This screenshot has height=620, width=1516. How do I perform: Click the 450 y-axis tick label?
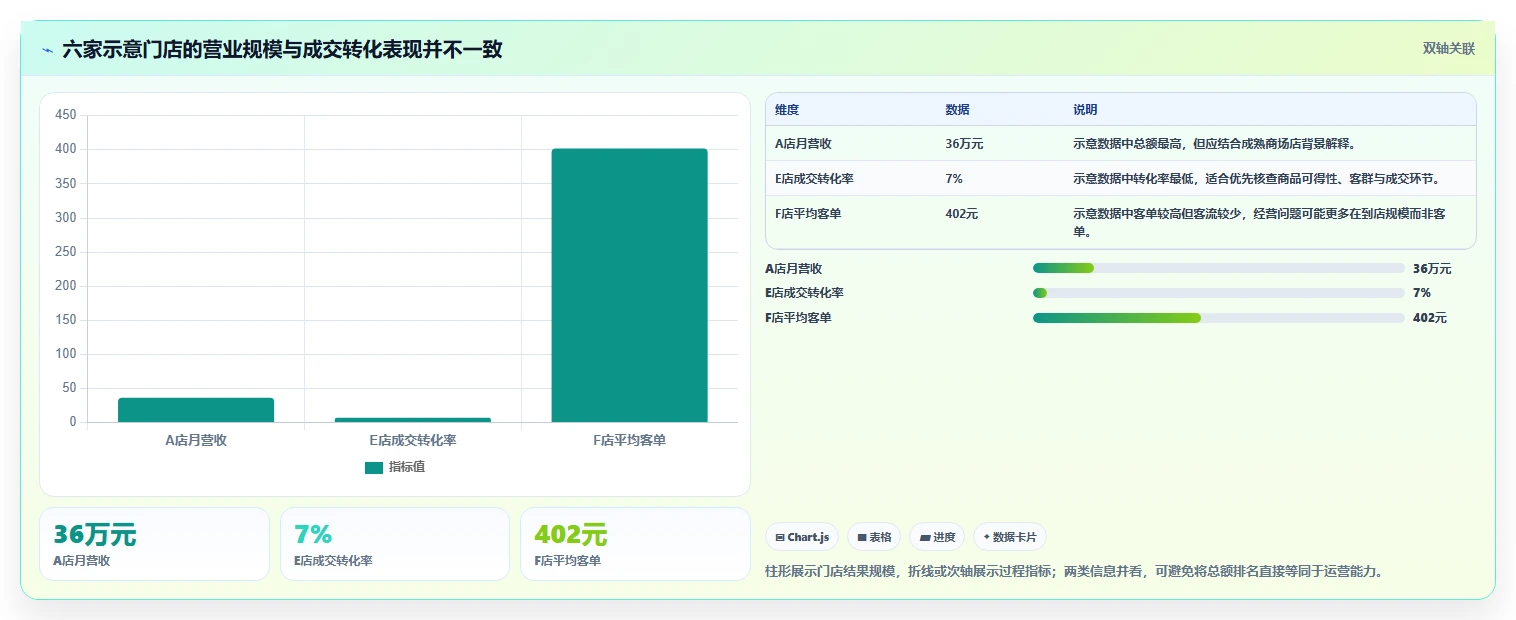click(66, 115)
